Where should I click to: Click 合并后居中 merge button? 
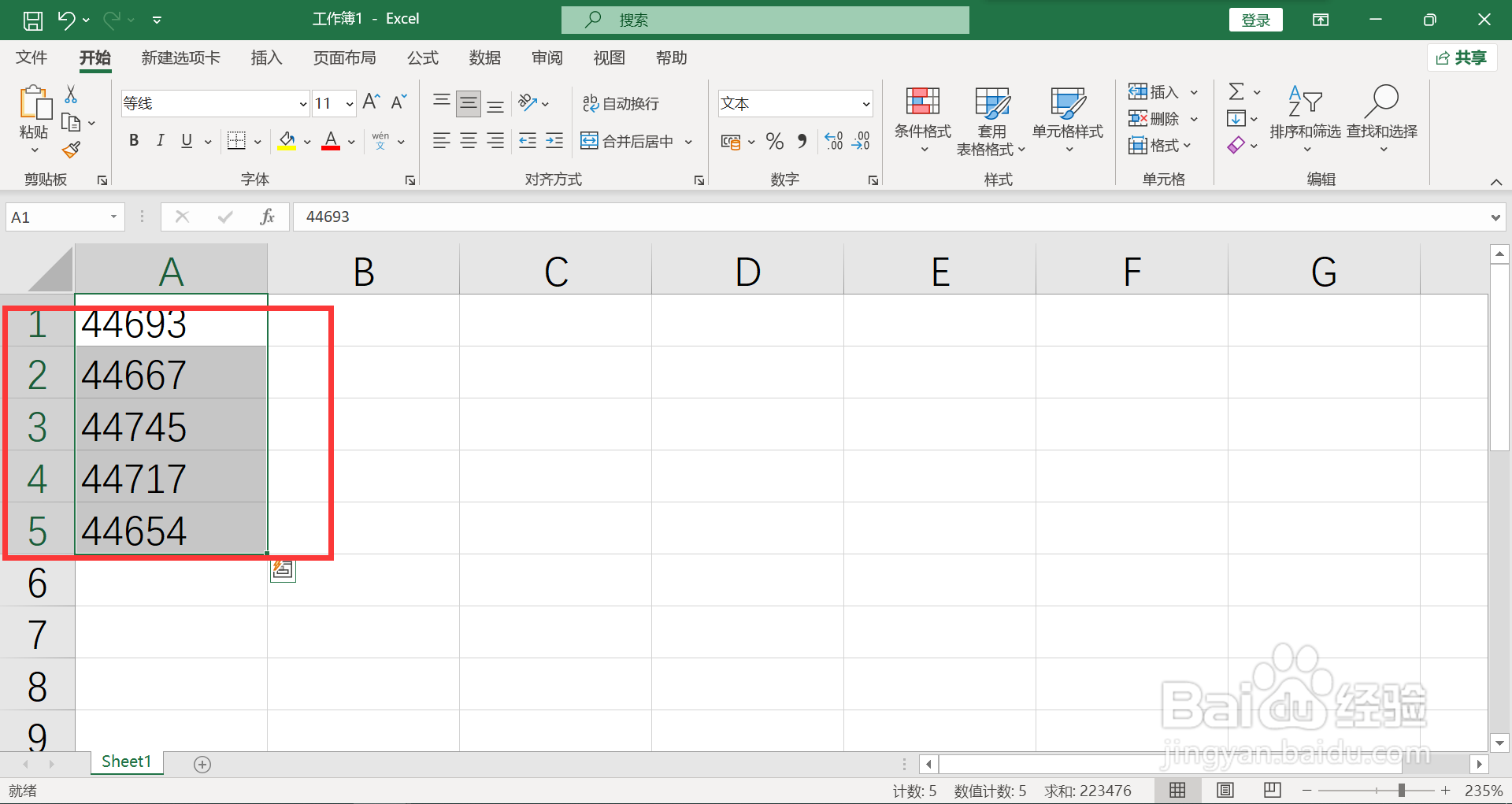pos(628,141)
